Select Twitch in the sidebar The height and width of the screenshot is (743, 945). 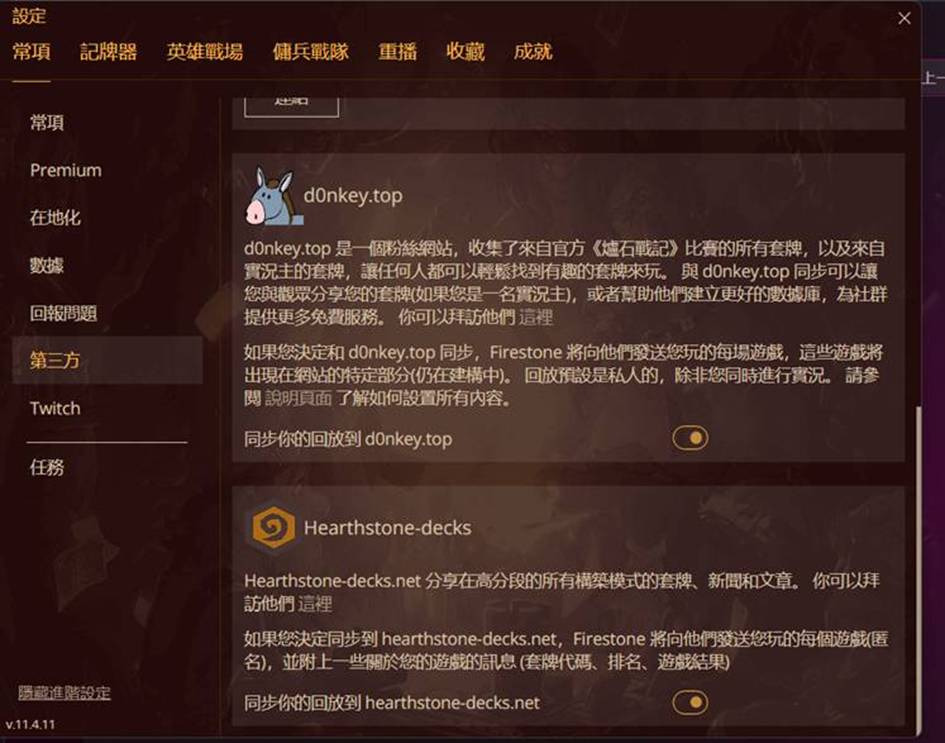[x=55, y=409]
